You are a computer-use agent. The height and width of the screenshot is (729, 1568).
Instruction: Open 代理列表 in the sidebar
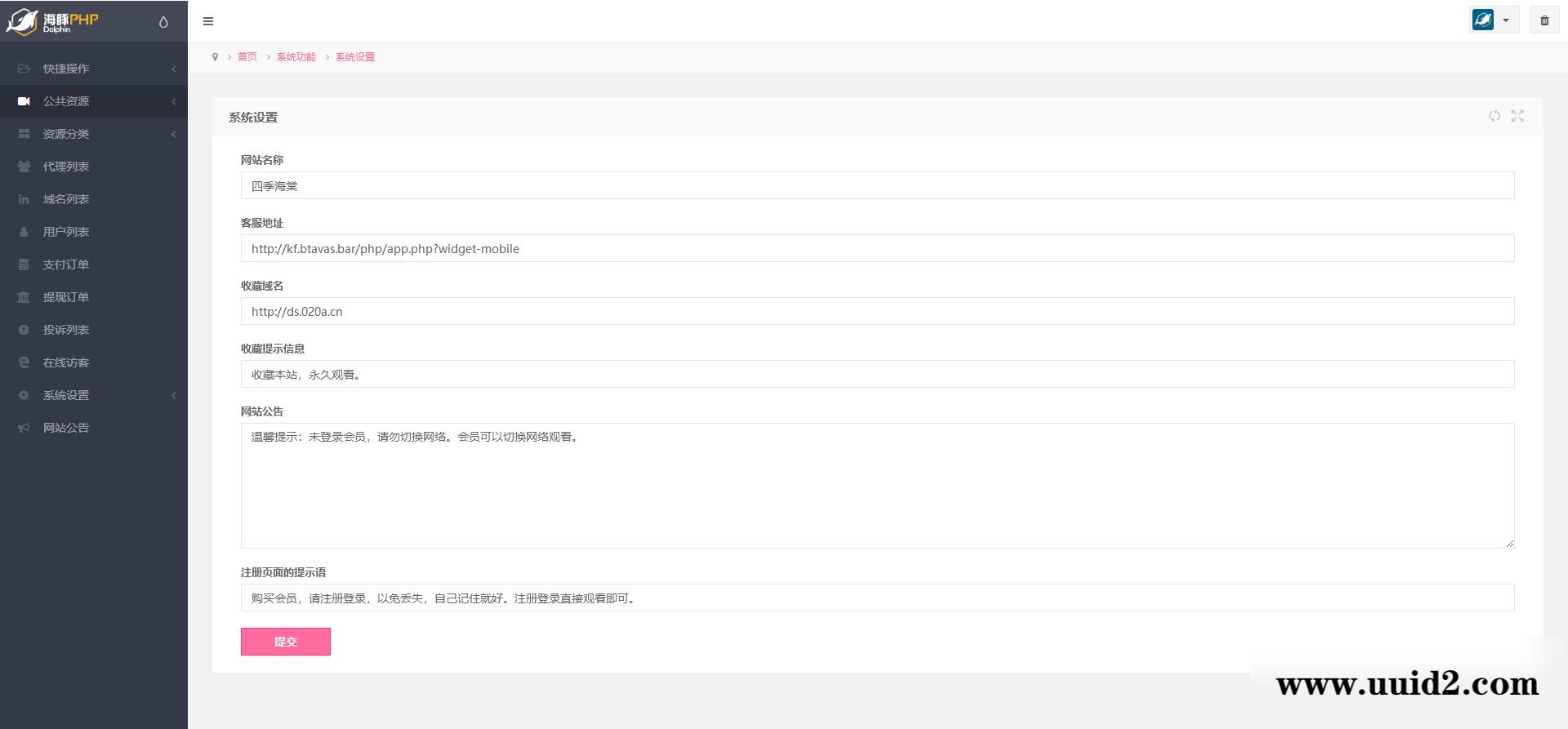pyautogui.click(x=66, y=167)
